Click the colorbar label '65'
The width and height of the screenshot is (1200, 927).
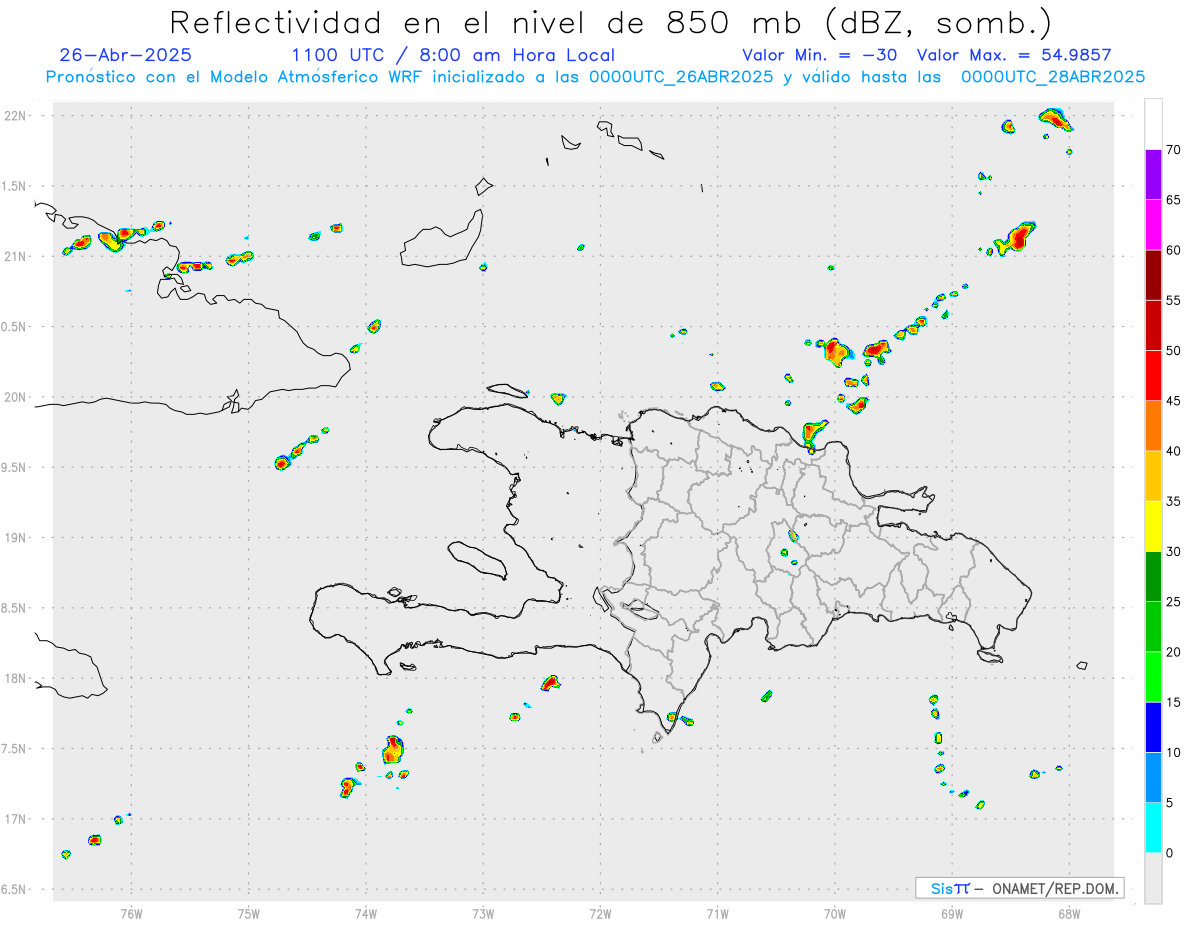tap(1173, 200)
